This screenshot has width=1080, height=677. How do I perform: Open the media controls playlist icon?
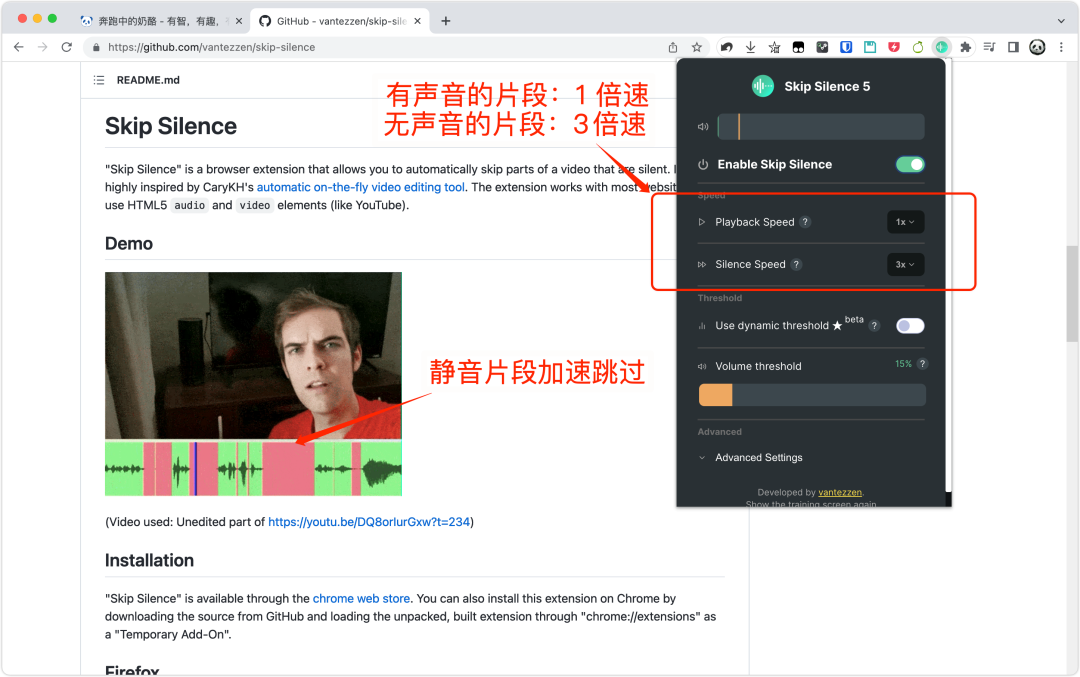pos(990,47)
